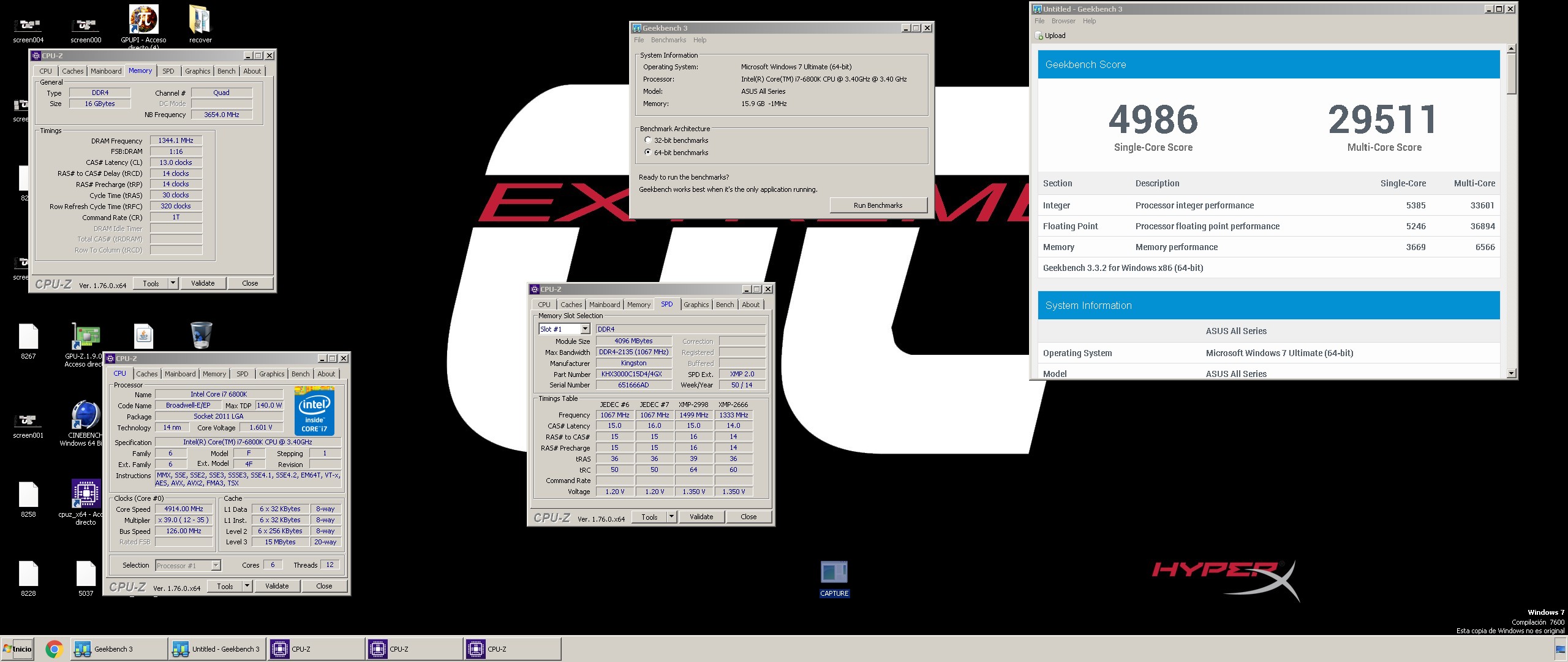
Task: Switch to Geekbench 3 taskbar item
Action: point(119,649)
